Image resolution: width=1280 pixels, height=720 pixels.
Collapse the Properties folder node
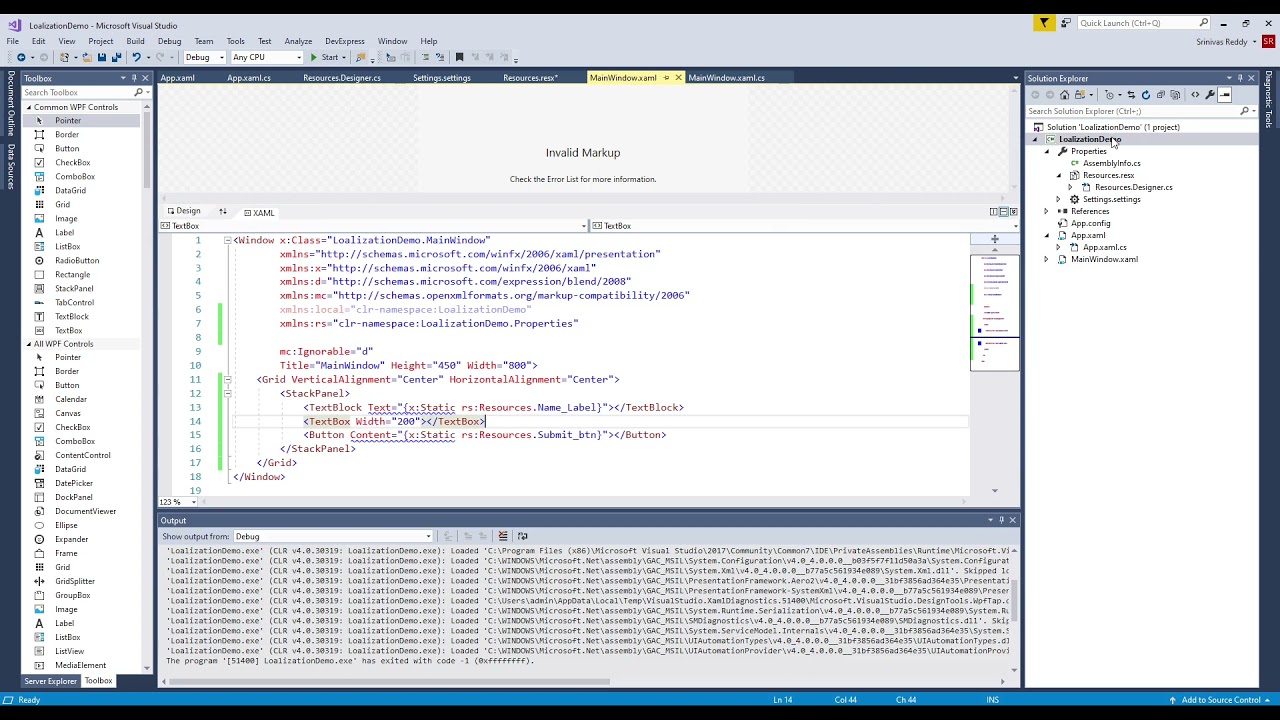1047,152
